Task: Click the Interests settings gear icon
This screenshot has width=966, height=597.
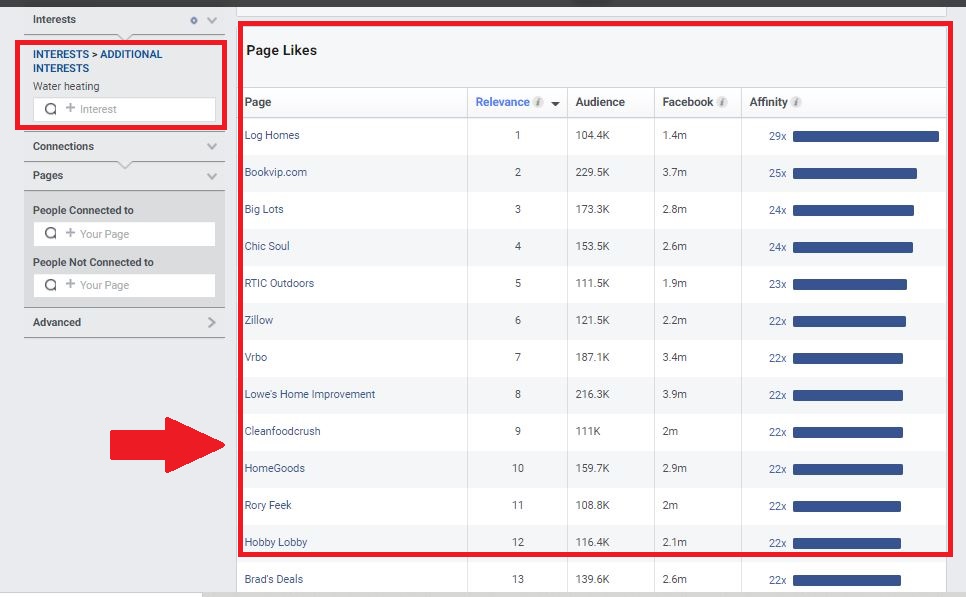Action: click(x=193, y=20)
